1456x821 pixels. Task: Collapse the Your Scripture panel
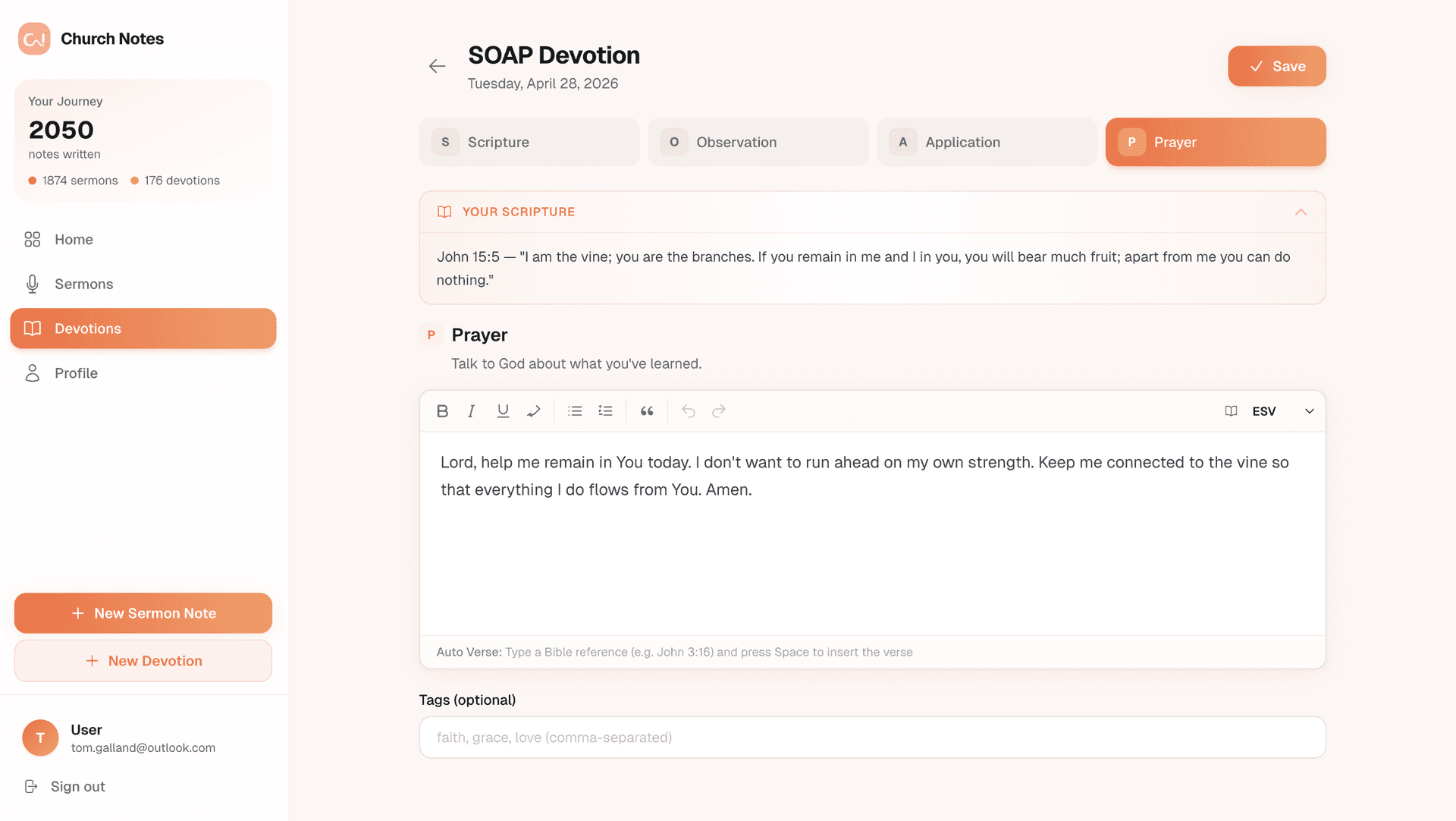point(1301,212)
